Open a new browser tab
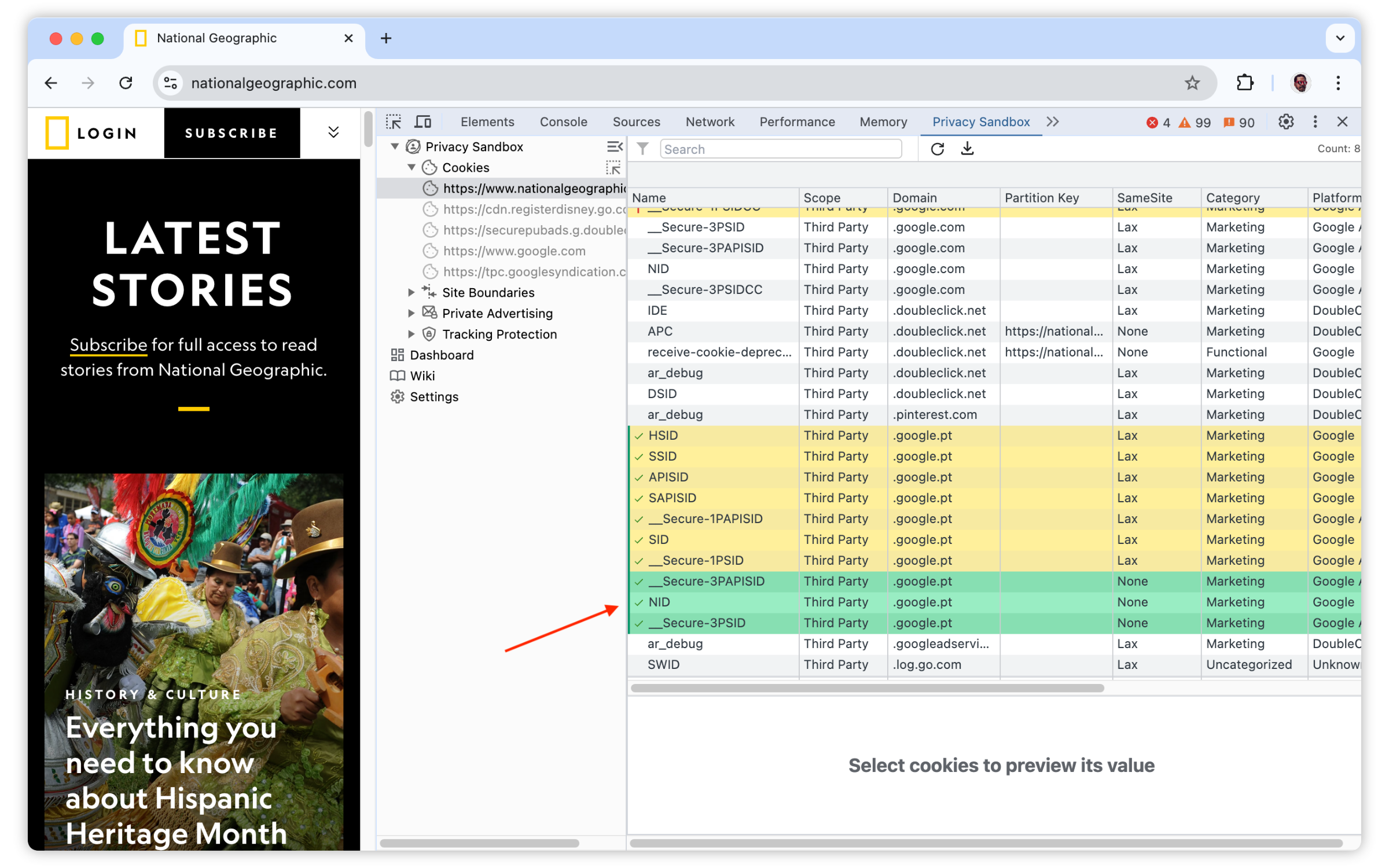1389x868 pixels. click(386, 38)
